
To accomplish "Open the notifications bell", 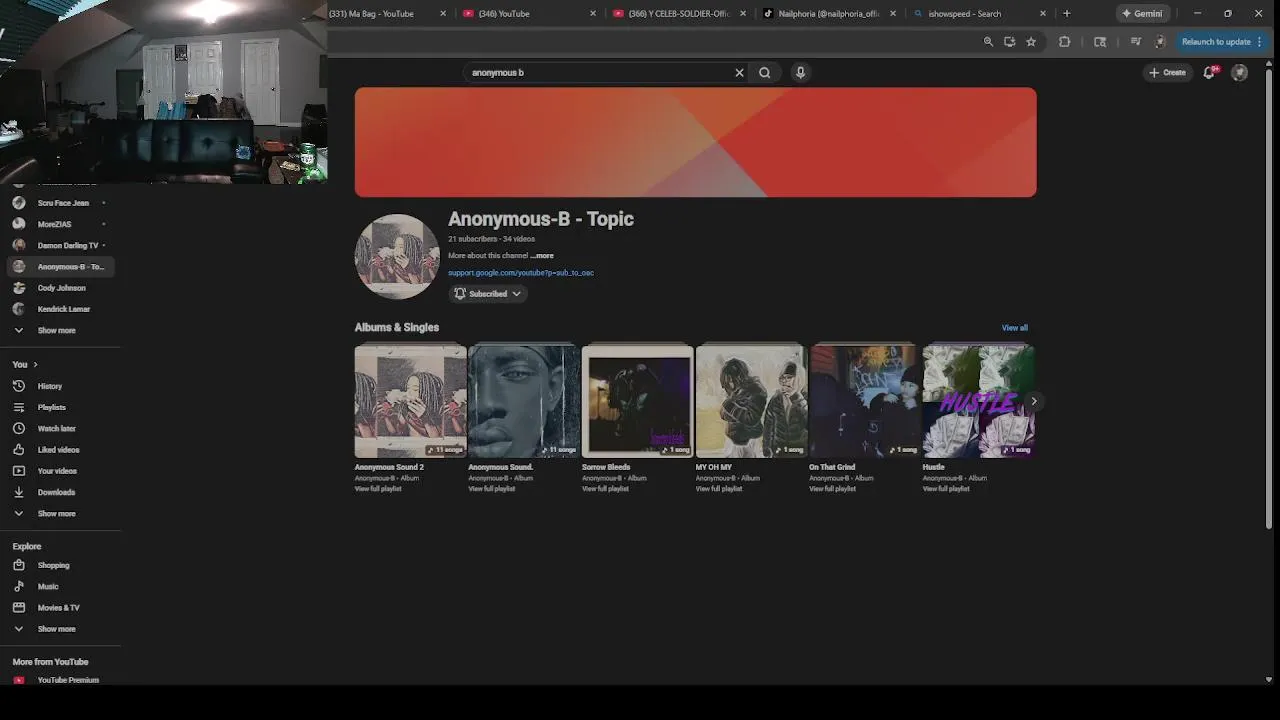I will [x=1209, y=72].
